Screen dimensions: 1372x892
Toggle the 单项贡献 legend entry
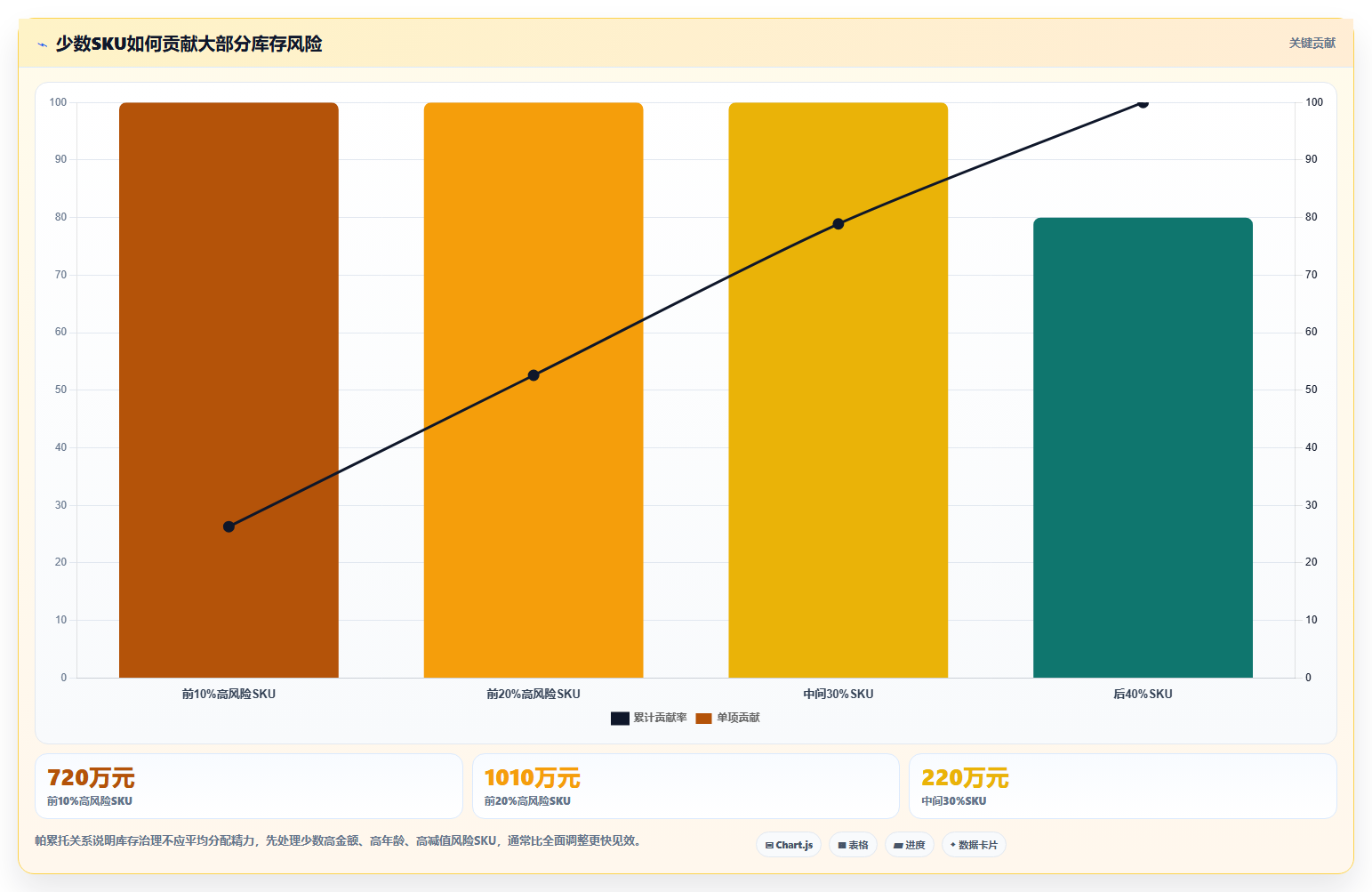pos(727,718)
